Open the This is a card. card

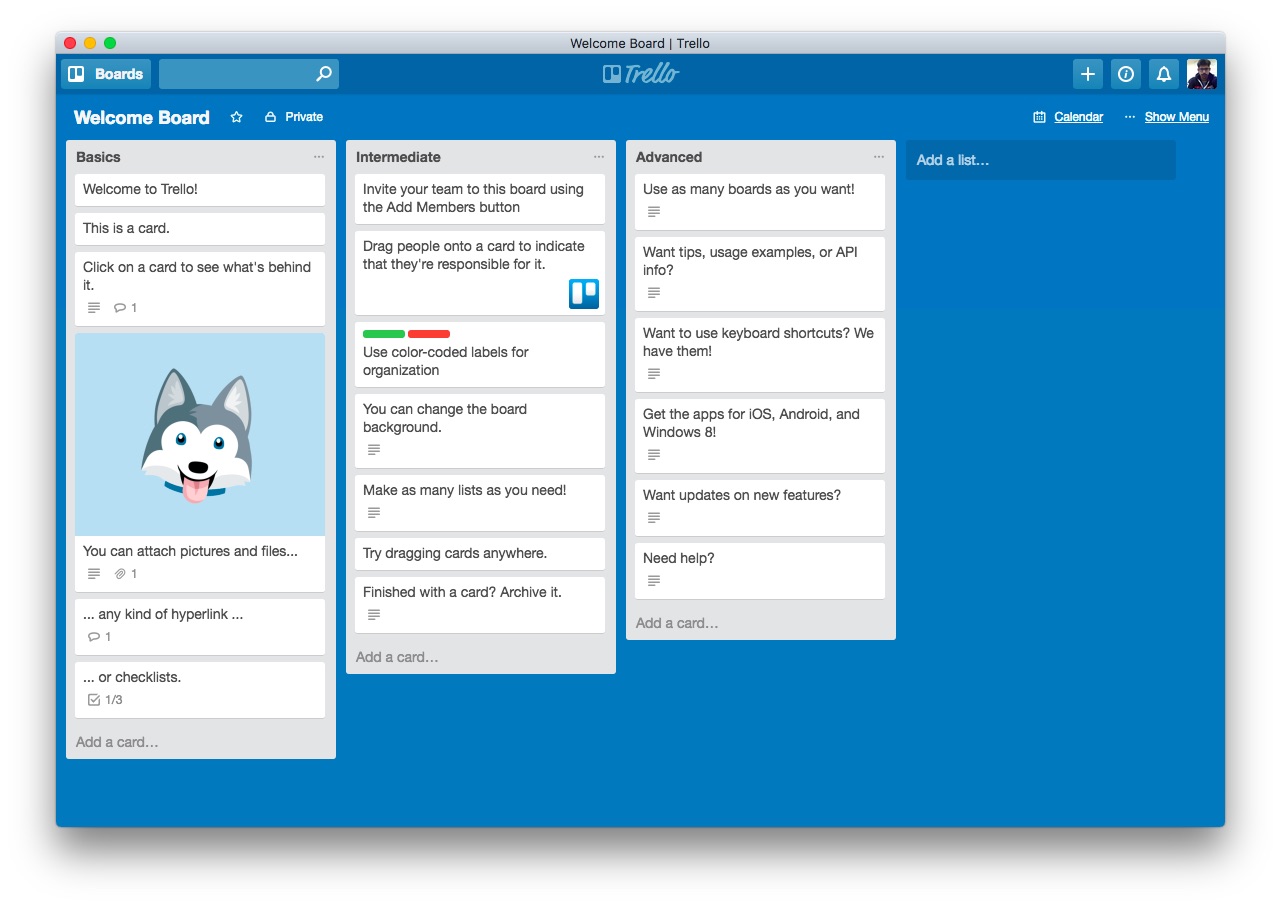coord(200,229)
